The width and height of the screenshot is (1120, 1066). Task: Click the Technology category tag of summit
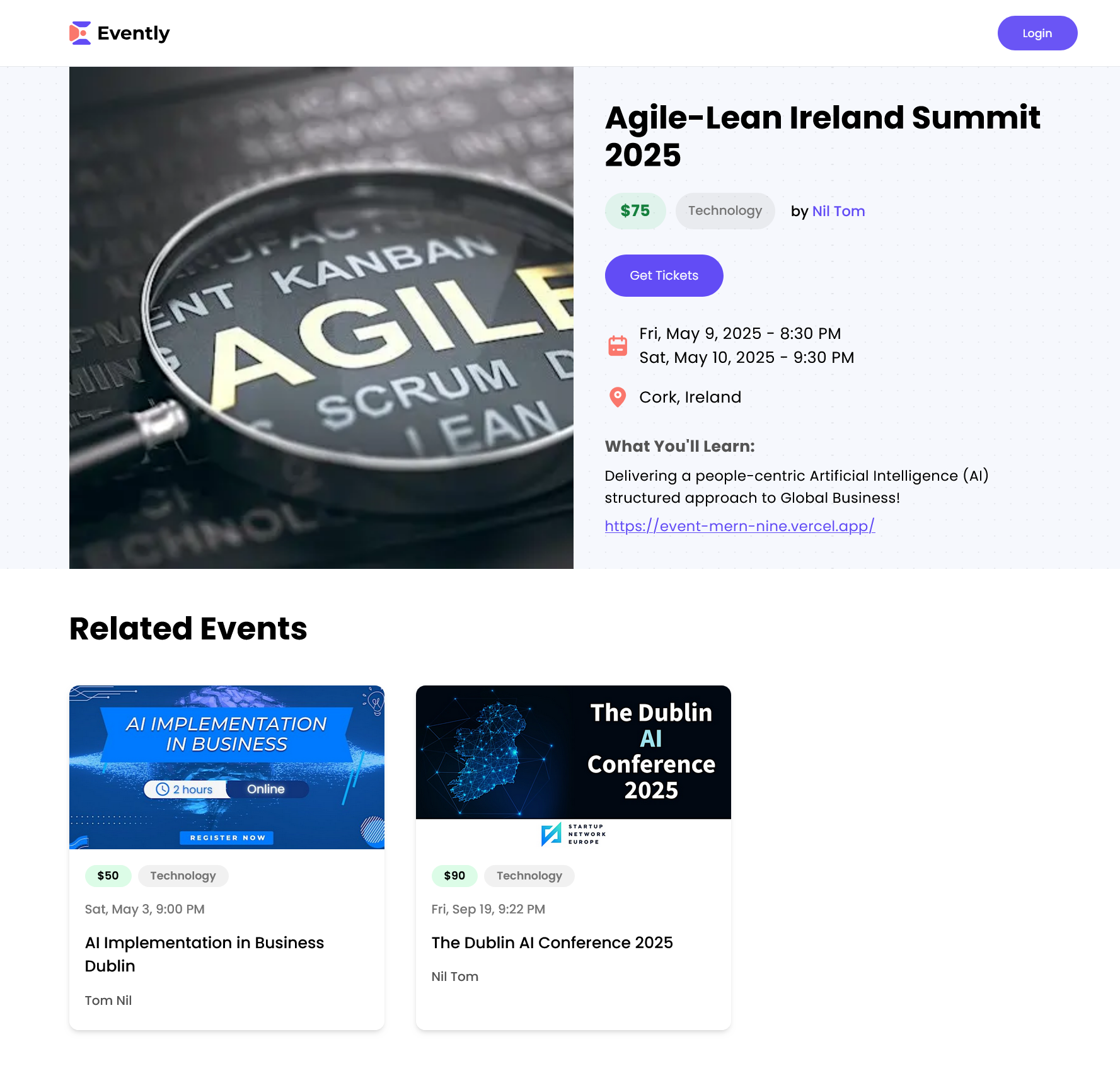pyautogui.click(x=725, y=211)
